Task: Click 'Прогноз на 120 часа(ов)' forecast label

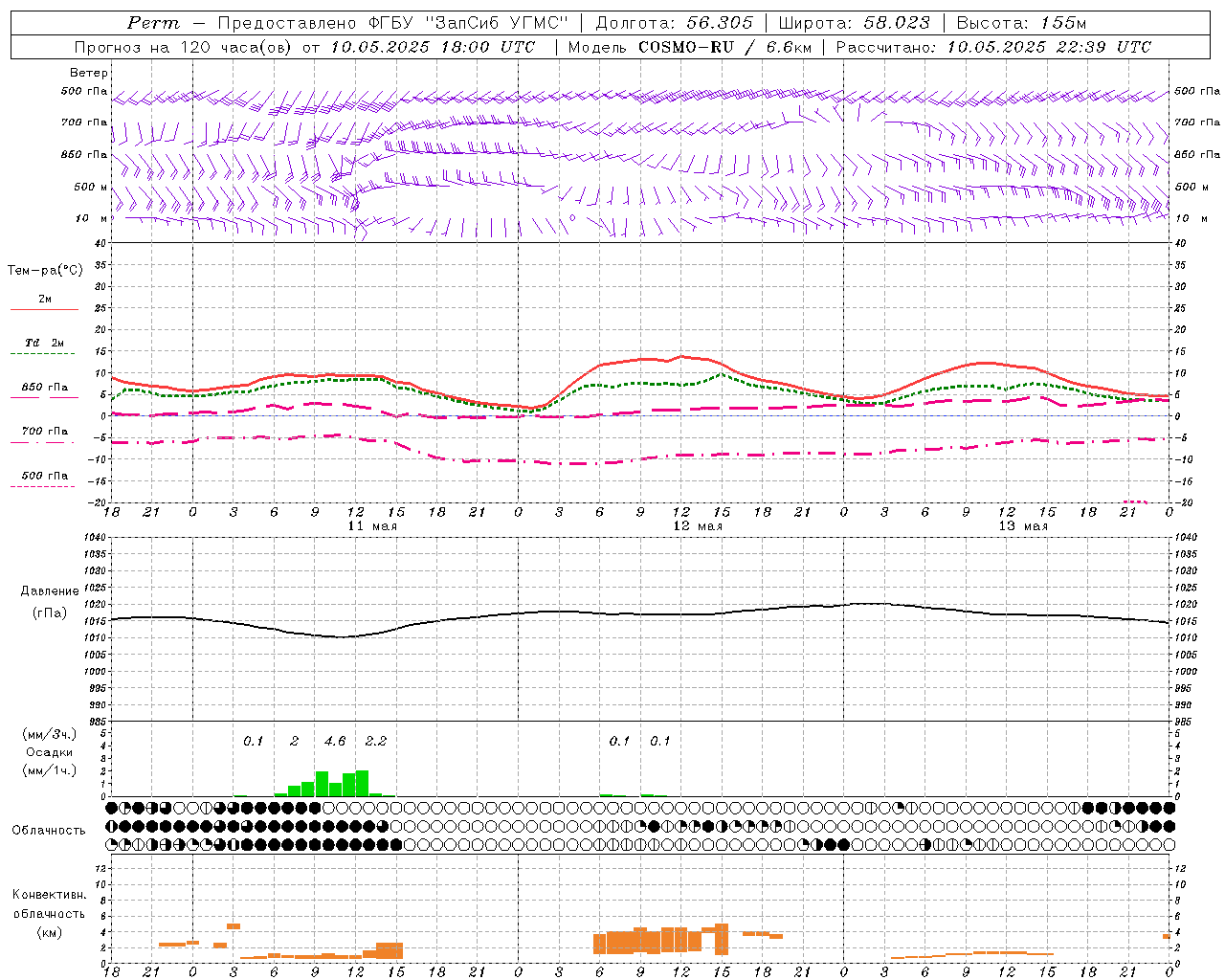Action: tap(184, 47)
